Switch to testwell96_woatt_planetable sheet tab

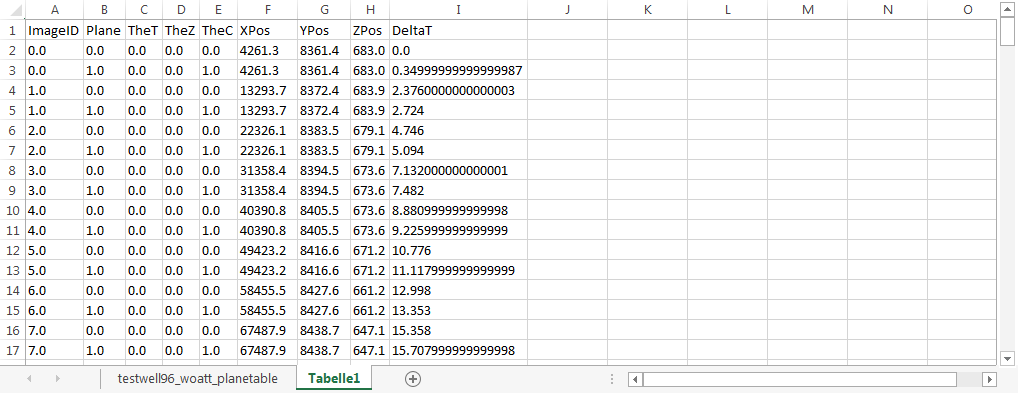198,379
